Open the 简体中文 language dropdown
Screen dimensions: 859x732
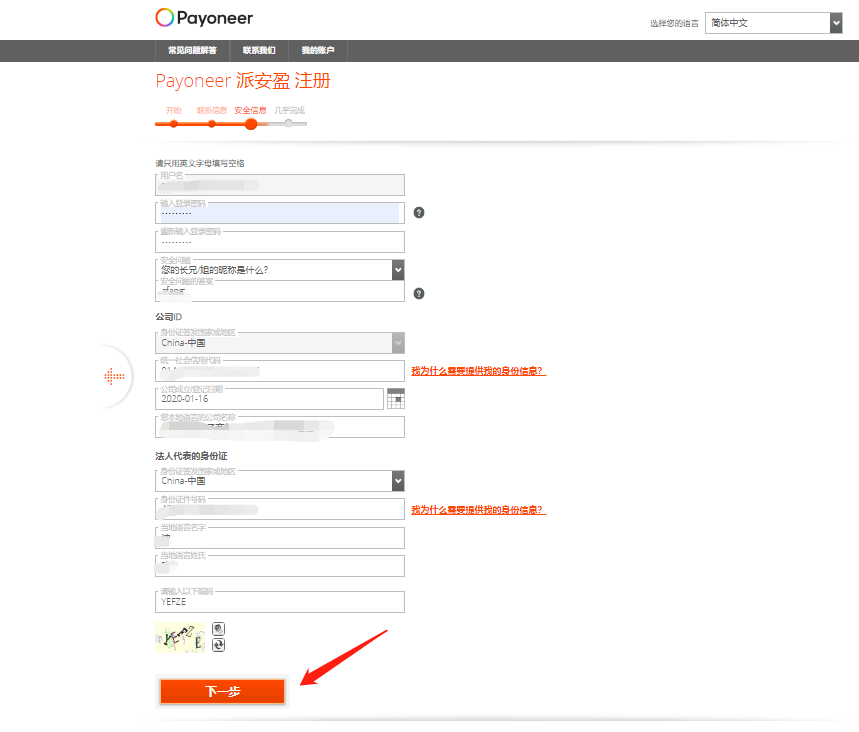pyautogui.click(x=774, y=23)
